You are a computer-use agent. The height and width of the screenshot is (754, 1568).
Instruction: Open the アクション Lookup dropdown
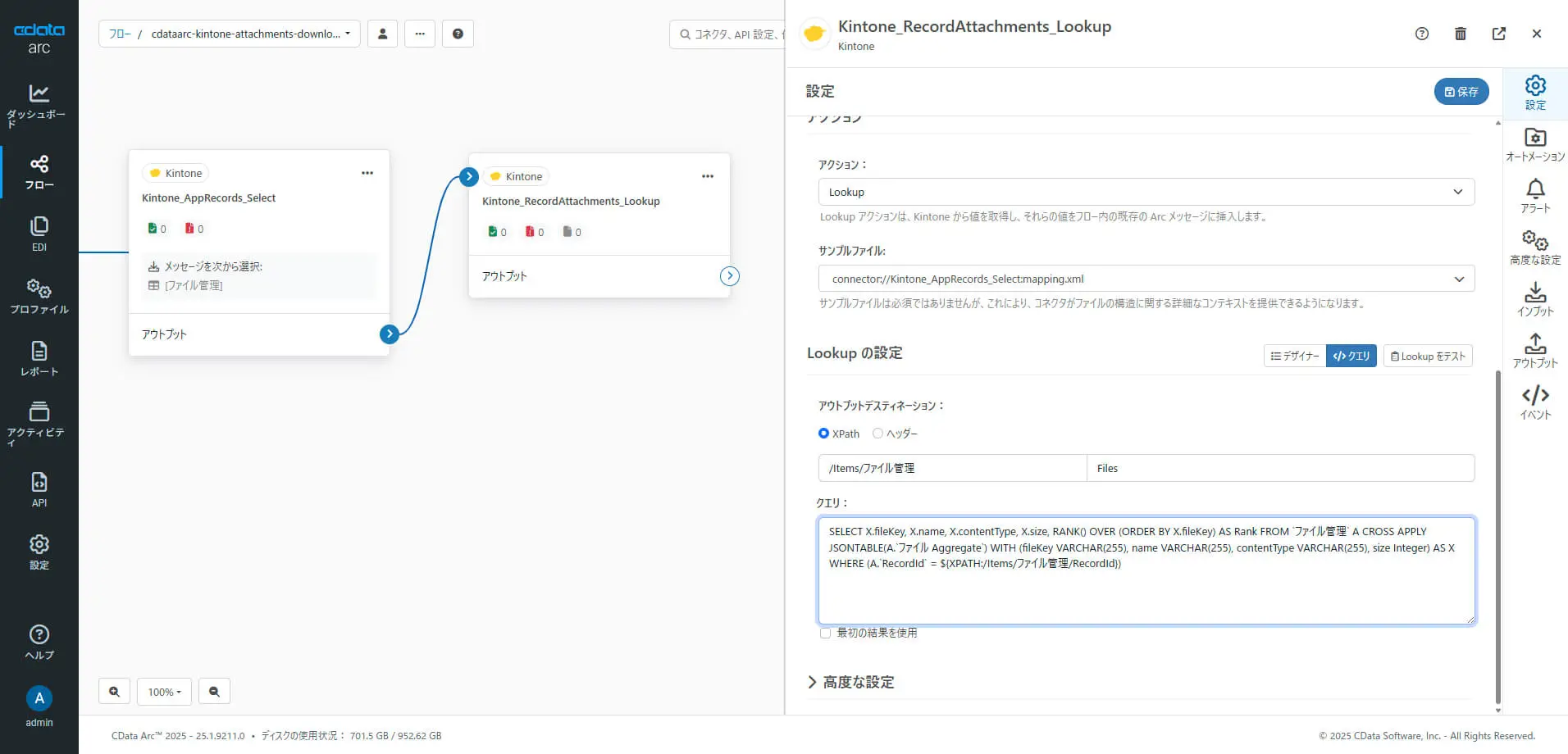pyautogui.click(x=1146, y=192)
